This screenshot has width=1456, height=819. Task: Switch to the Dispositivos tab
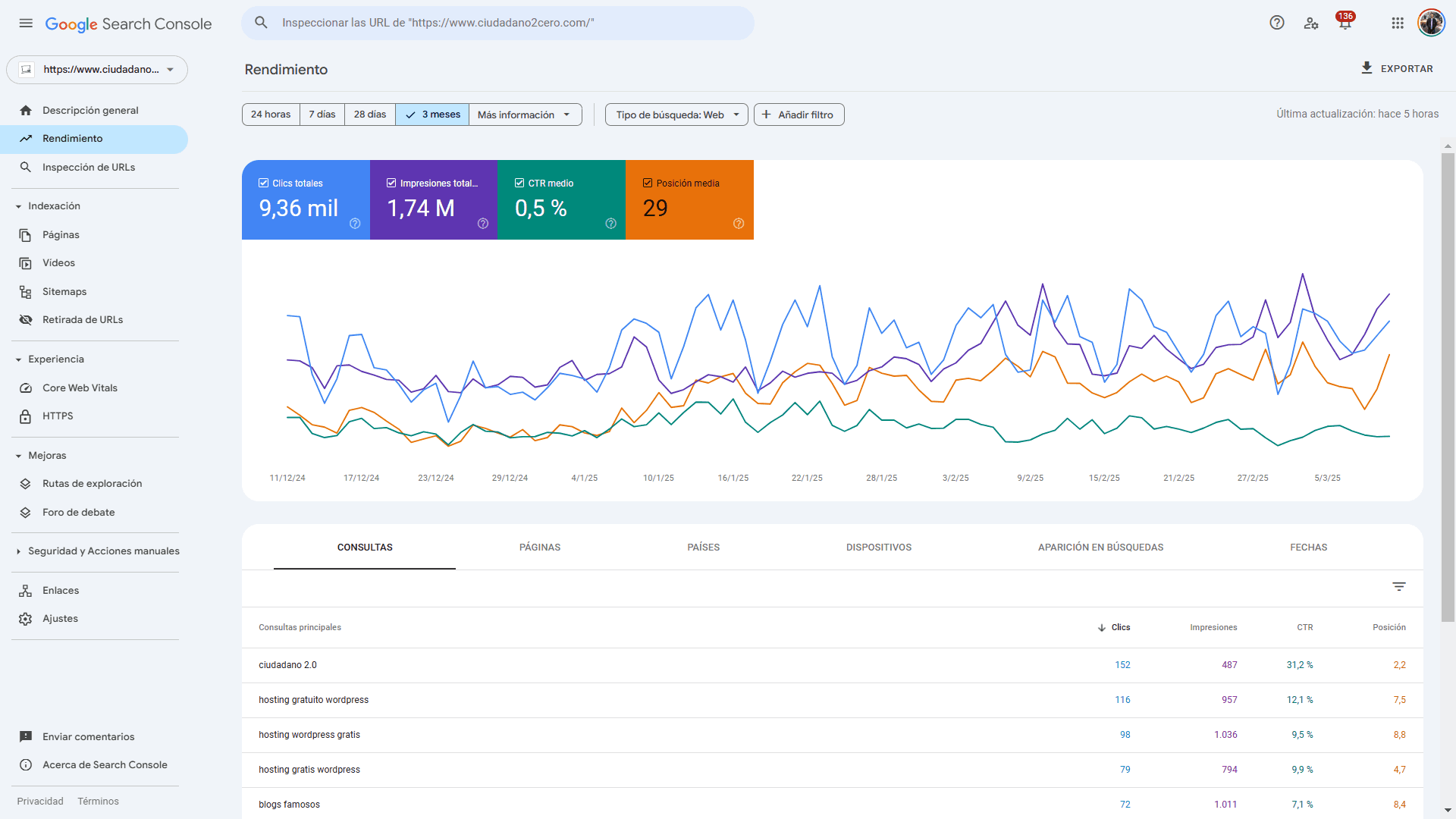[879, 548]
